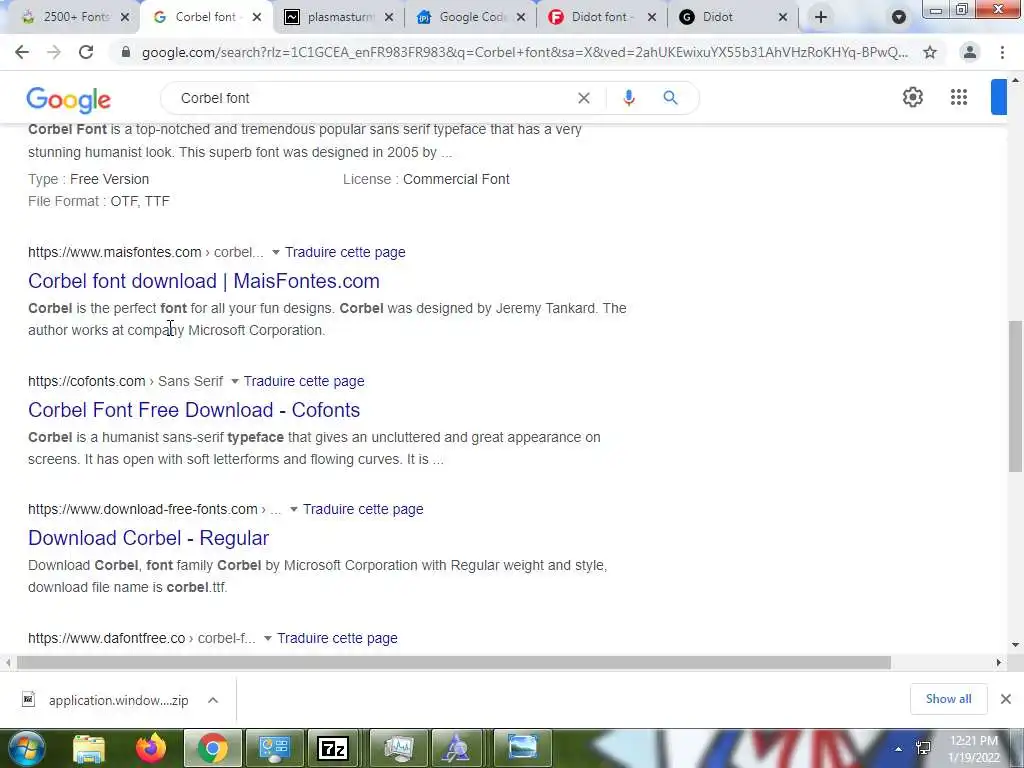This screenshot has width=1024, height=768.
Task: Open Corbel font download MaisFontes.com result
Action: click(204, 281)
